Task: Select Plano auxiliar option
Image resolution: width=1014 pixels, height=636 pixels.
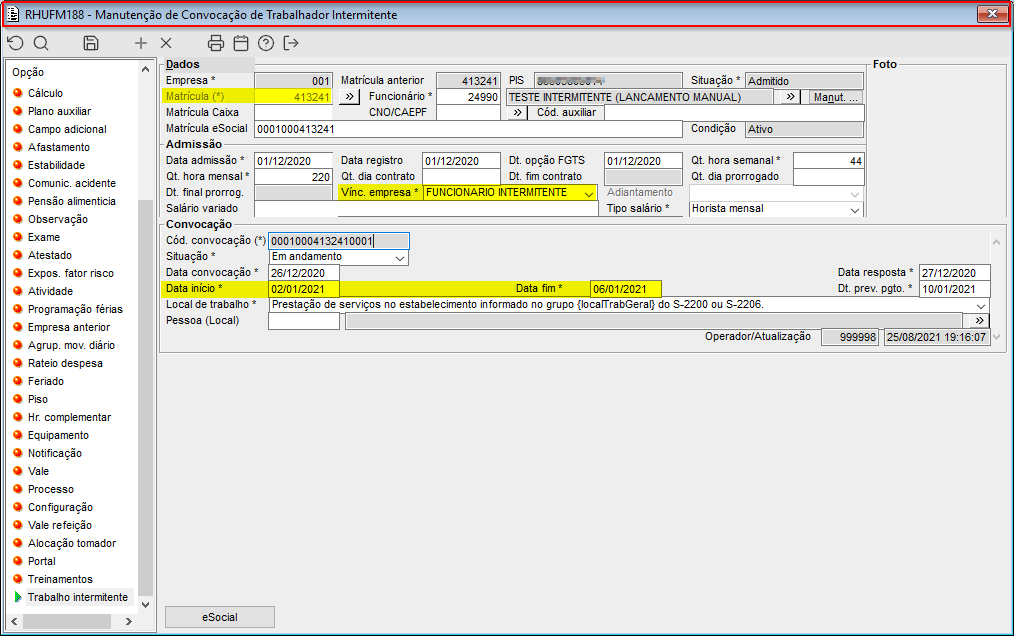Action: click(x=59, y=111)
